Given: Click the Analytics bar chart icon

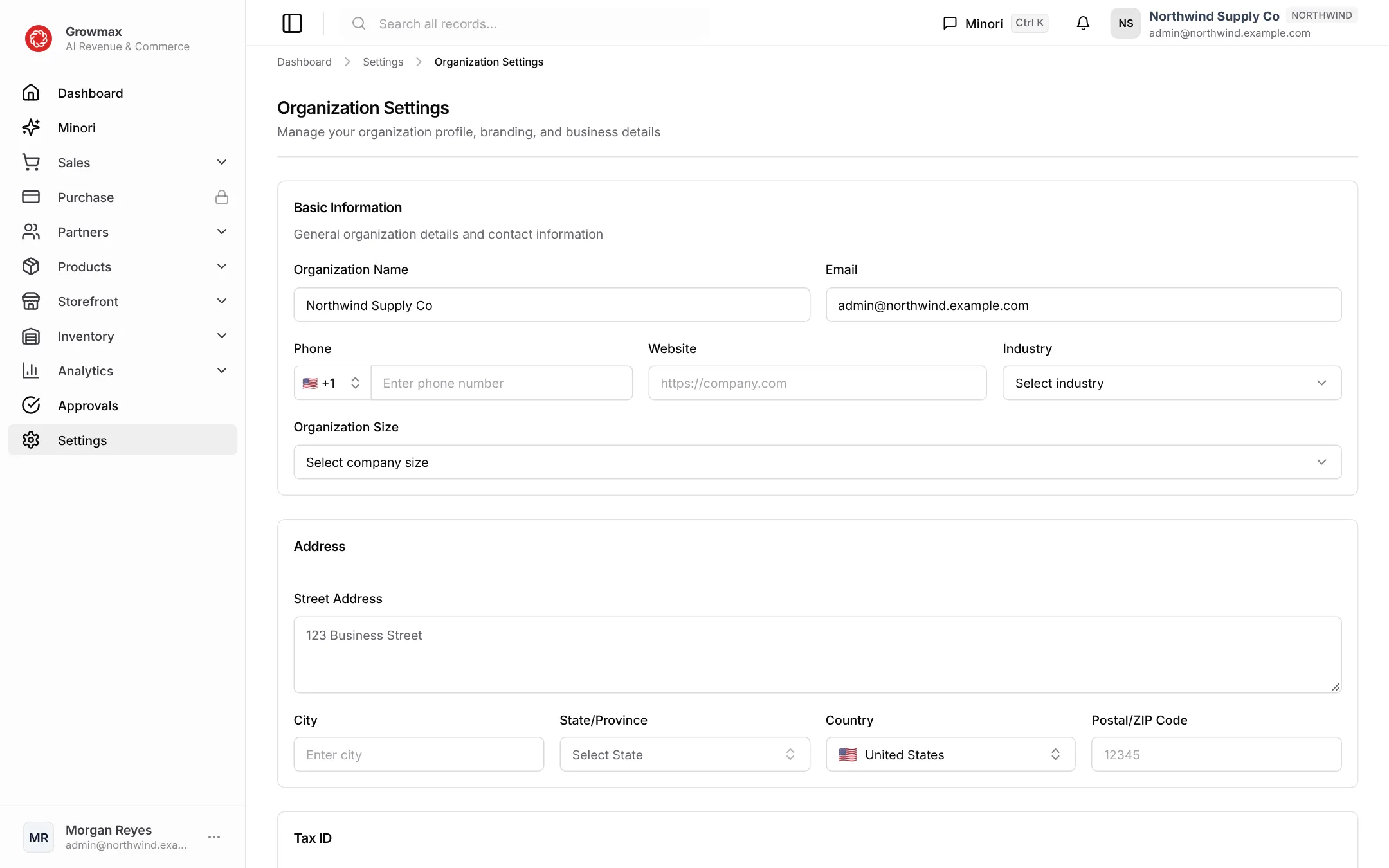Looking at the screenshot, I should point(31,370).
